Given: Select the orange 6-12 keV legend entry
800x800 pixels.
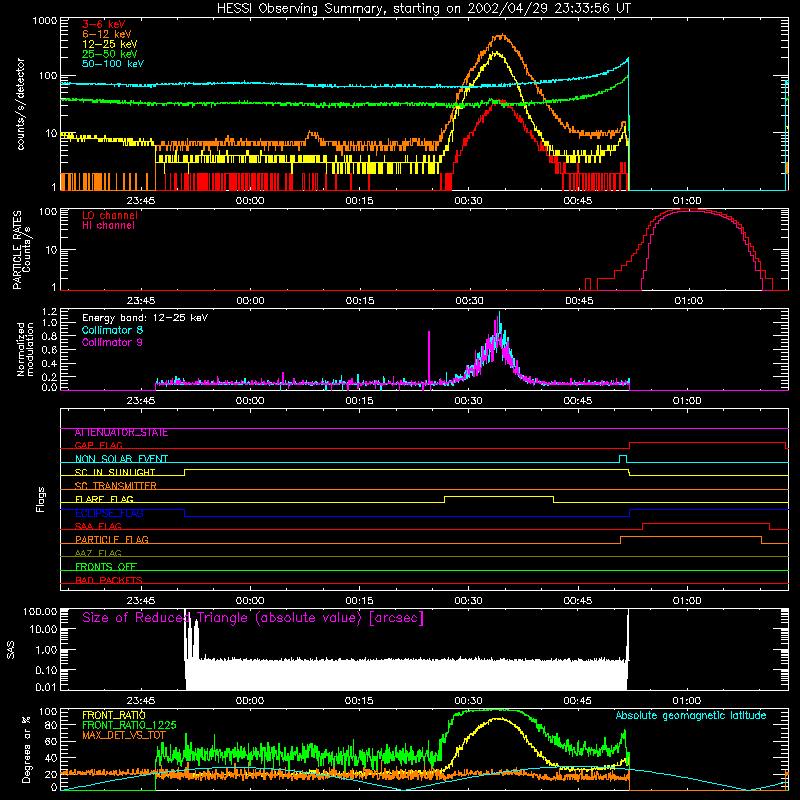Looking at the screenshot, I should [107, 34].
